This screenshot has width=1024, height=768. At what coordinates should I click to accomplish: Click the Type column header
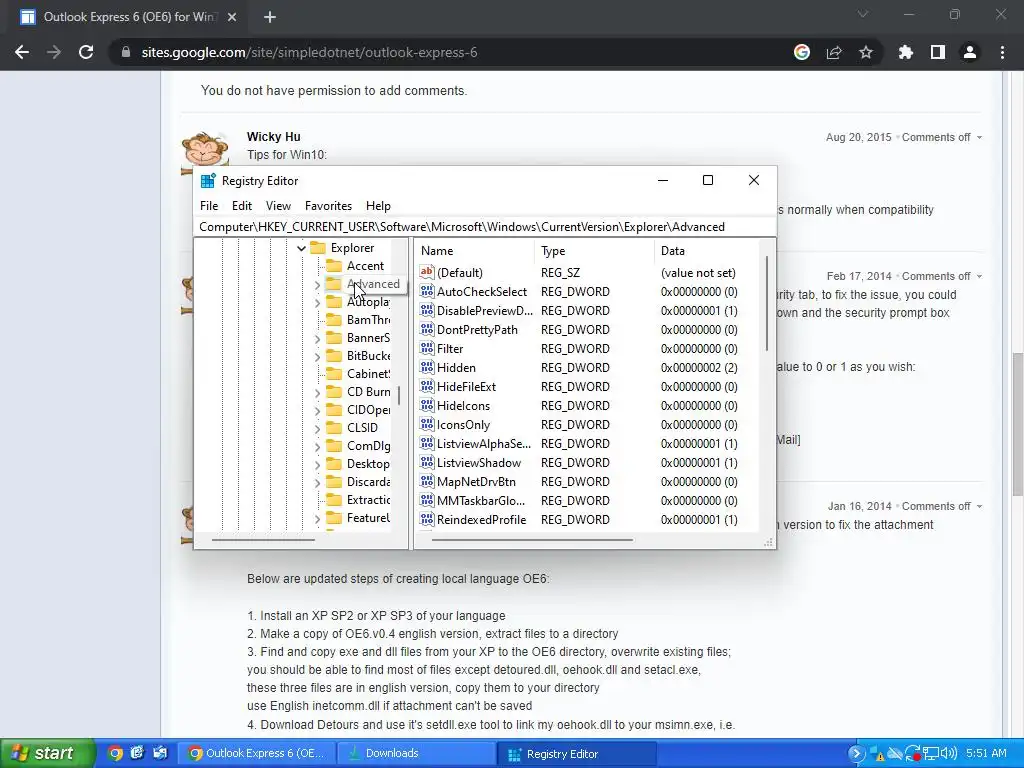click(594, 251)
